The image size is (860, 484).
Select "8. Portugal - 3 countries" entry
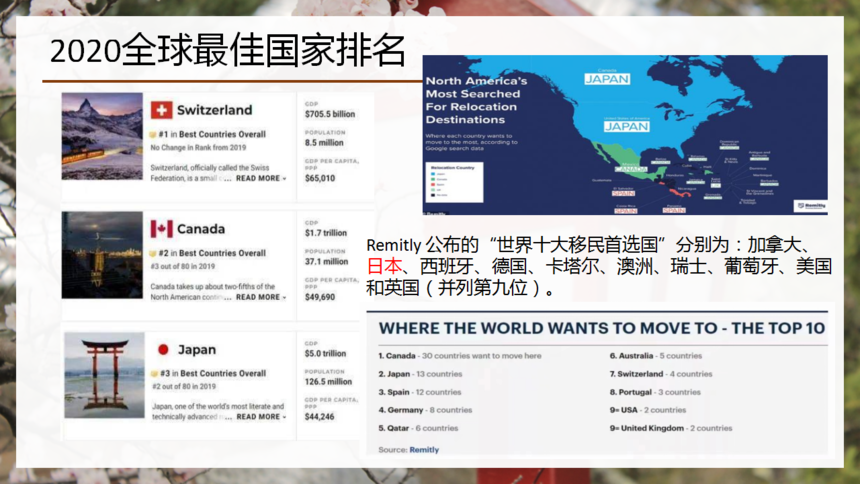(x=655, y=392)
